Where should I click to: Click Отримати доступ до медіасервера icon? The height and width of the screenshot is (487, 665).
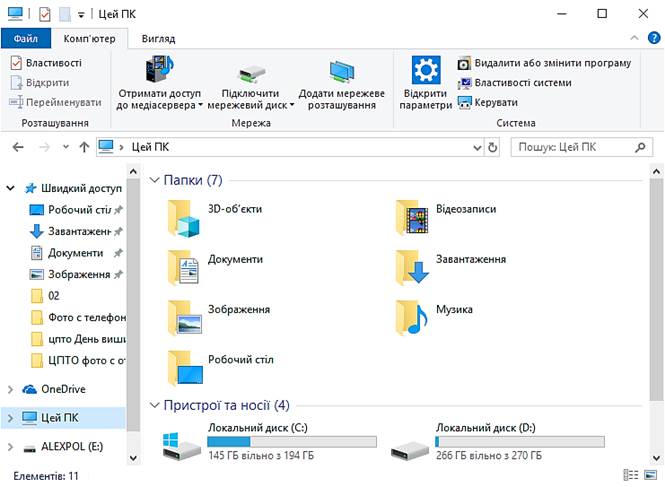(159, 69)
